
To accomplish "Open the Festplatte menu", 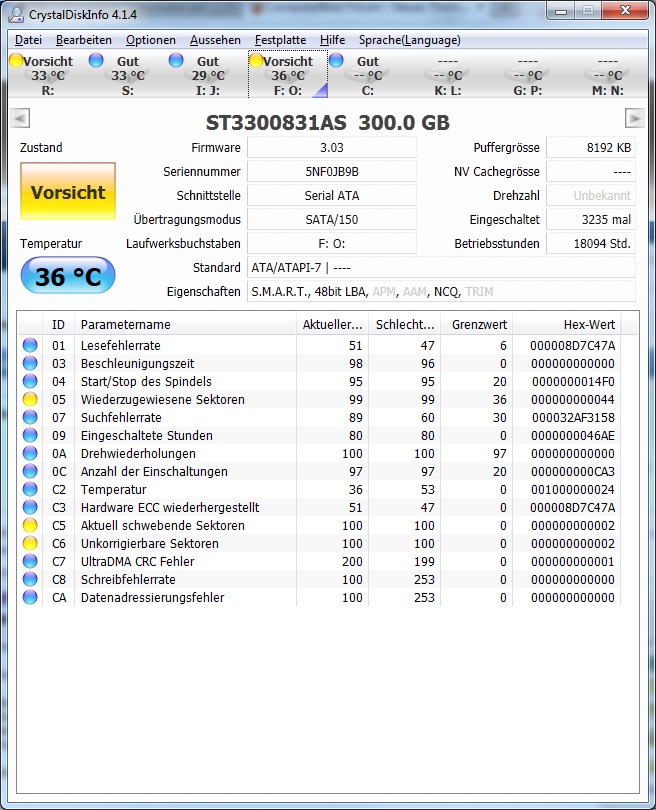I will [x=280, y=40].
